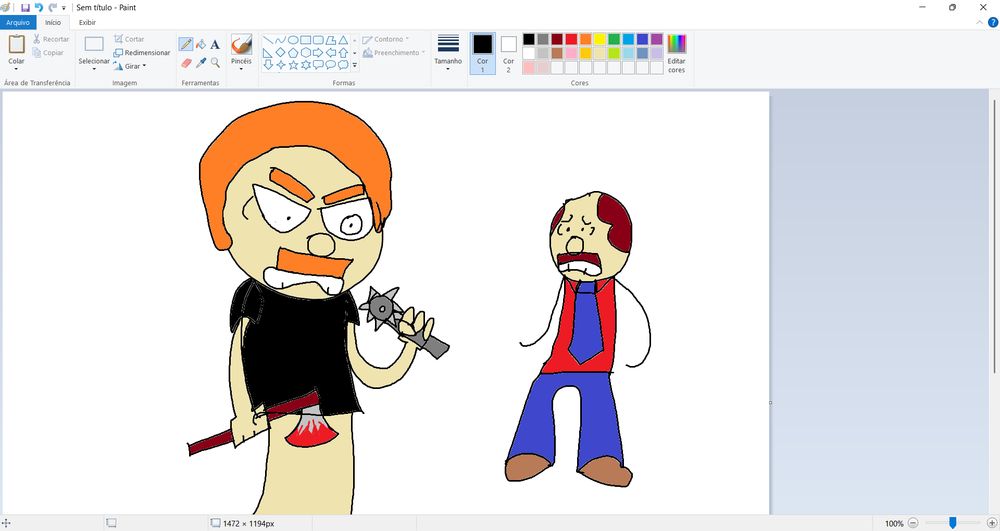Expand the full shapes gallery

point(355,64)
